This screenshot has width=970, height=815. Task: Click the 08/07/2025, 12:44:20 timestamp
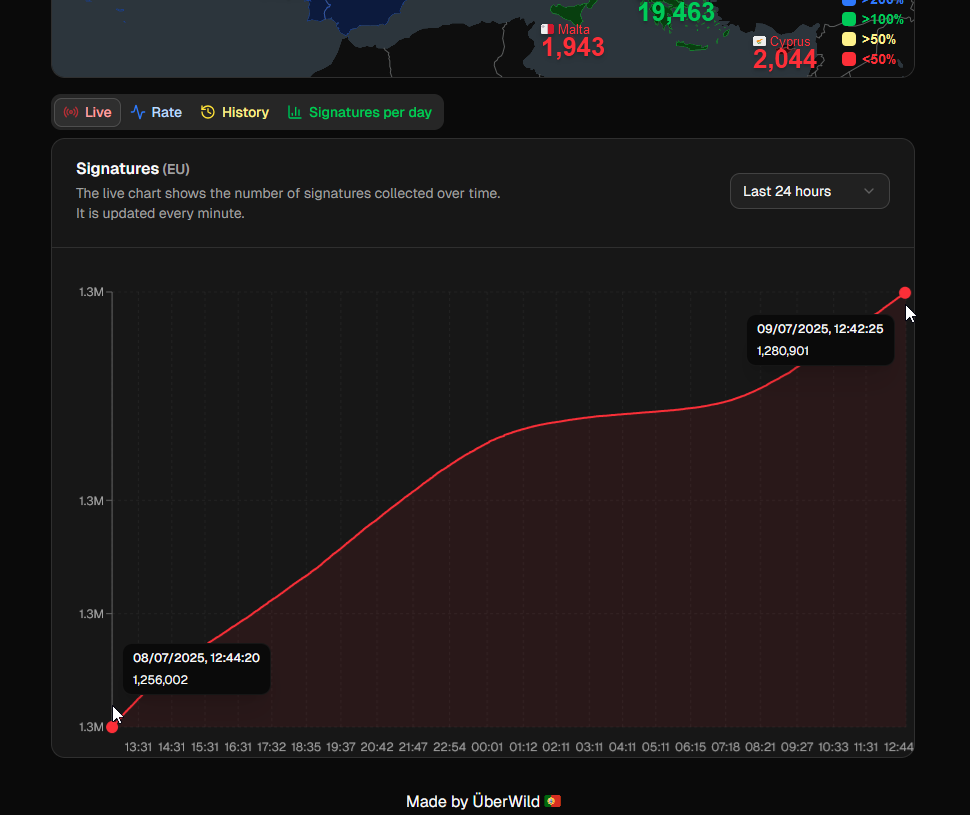[196, 658]
